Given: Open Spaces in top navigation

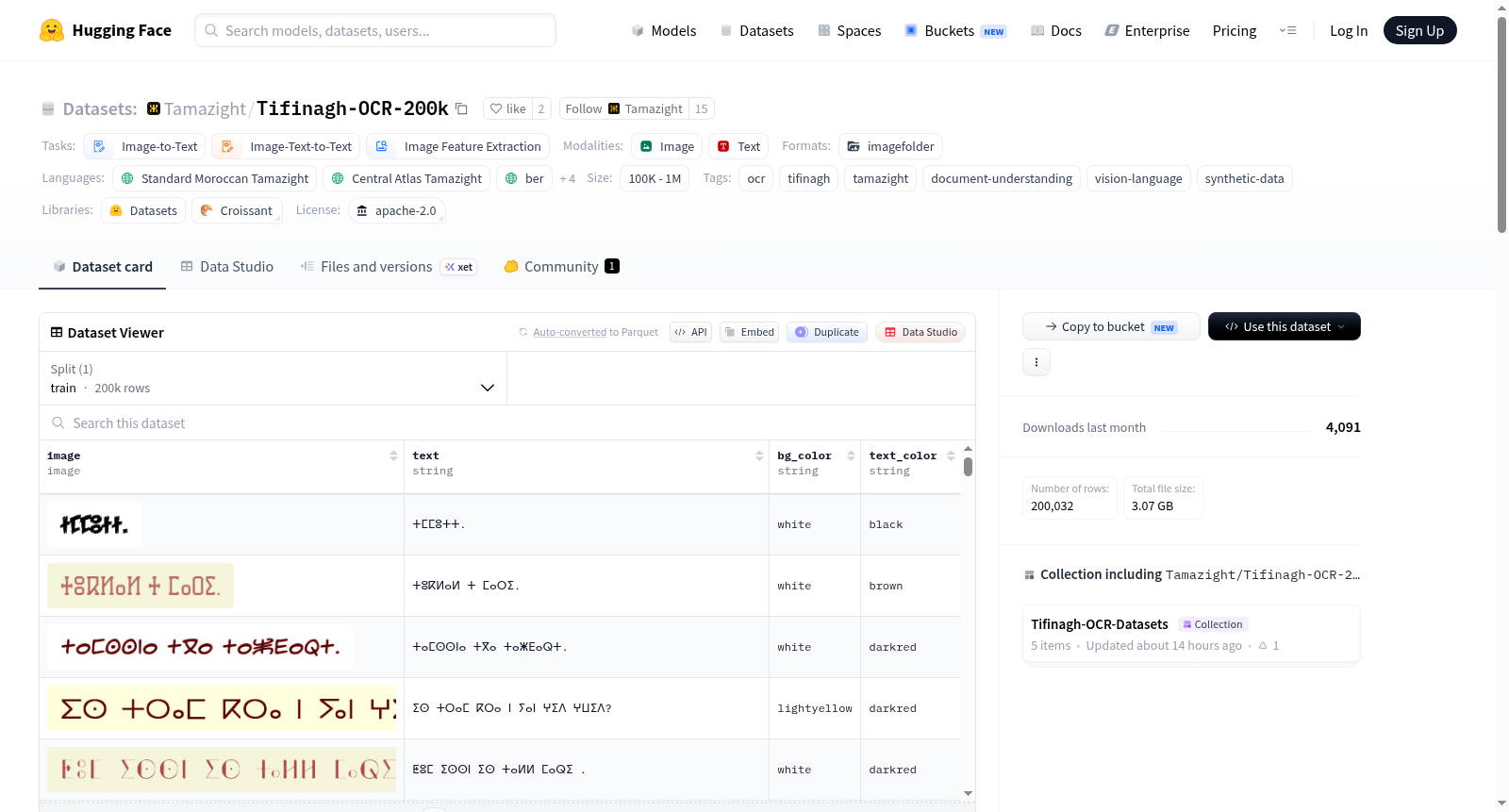Looking at the screenshot, I should (x=850, y=30).
